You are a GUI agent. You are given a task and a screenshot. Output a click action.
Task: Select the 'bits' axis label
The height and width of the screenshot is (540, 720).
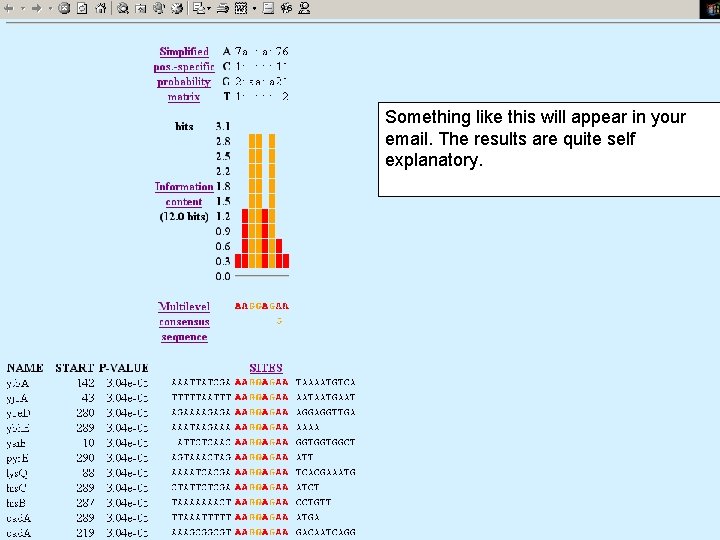click(x=184, y=126)
